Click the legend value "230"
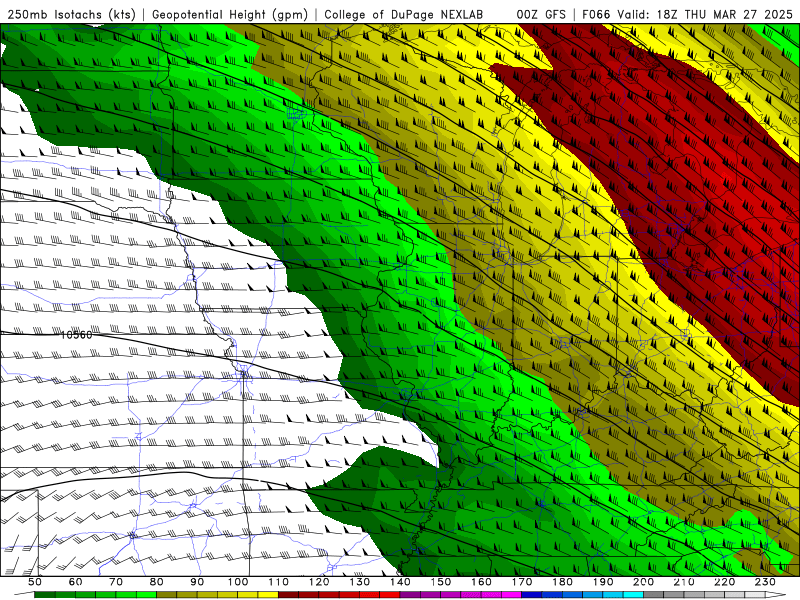This screenshot has width=800, height=600. click(765, 582)
